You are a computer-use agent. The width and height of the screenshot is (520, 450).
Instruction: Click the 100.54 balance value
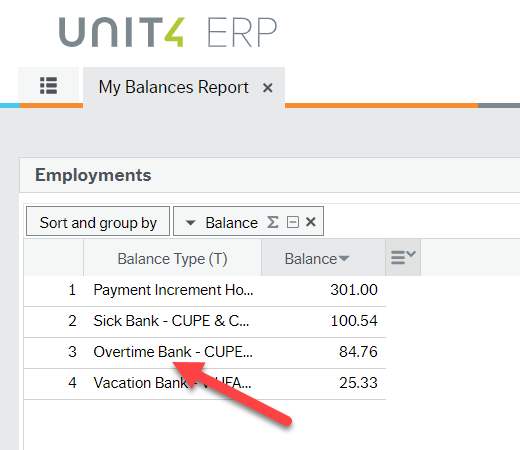(x=354, y=321)
